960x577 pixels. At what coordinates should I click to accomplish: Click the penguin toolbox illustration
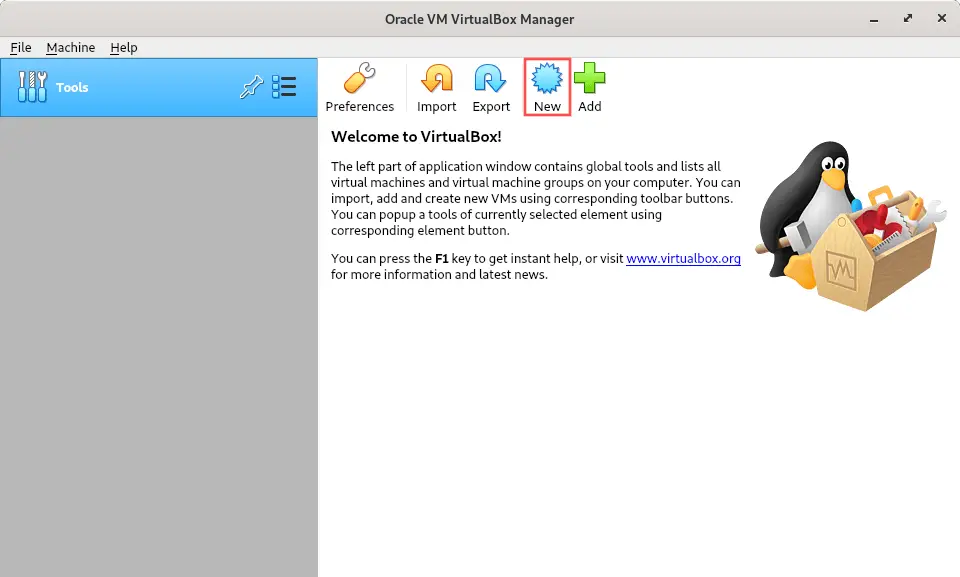(x=851, y=227)
